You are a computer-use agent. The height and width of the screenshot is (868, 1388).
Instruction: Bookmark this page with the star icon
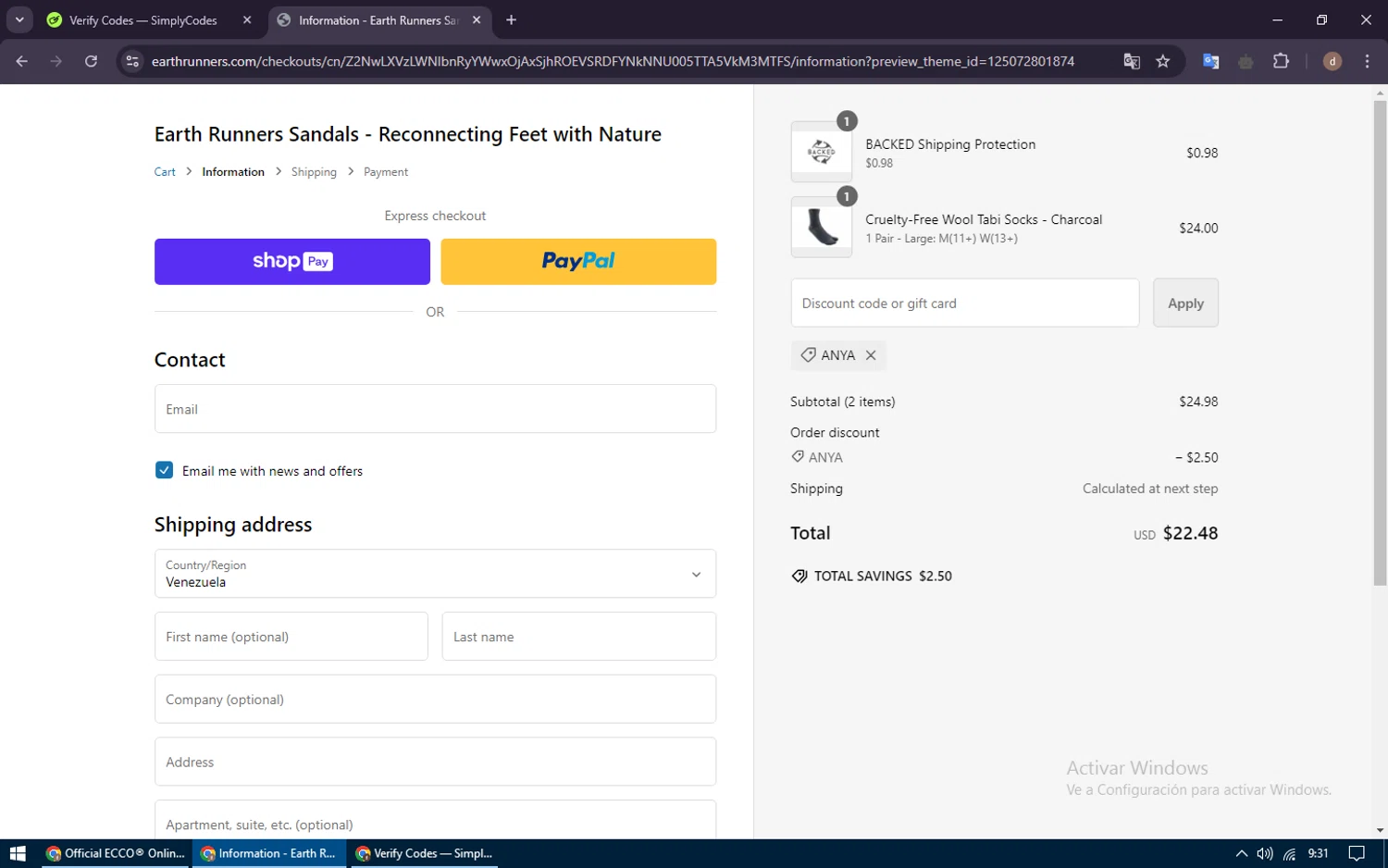click(x=1163, y=61)
